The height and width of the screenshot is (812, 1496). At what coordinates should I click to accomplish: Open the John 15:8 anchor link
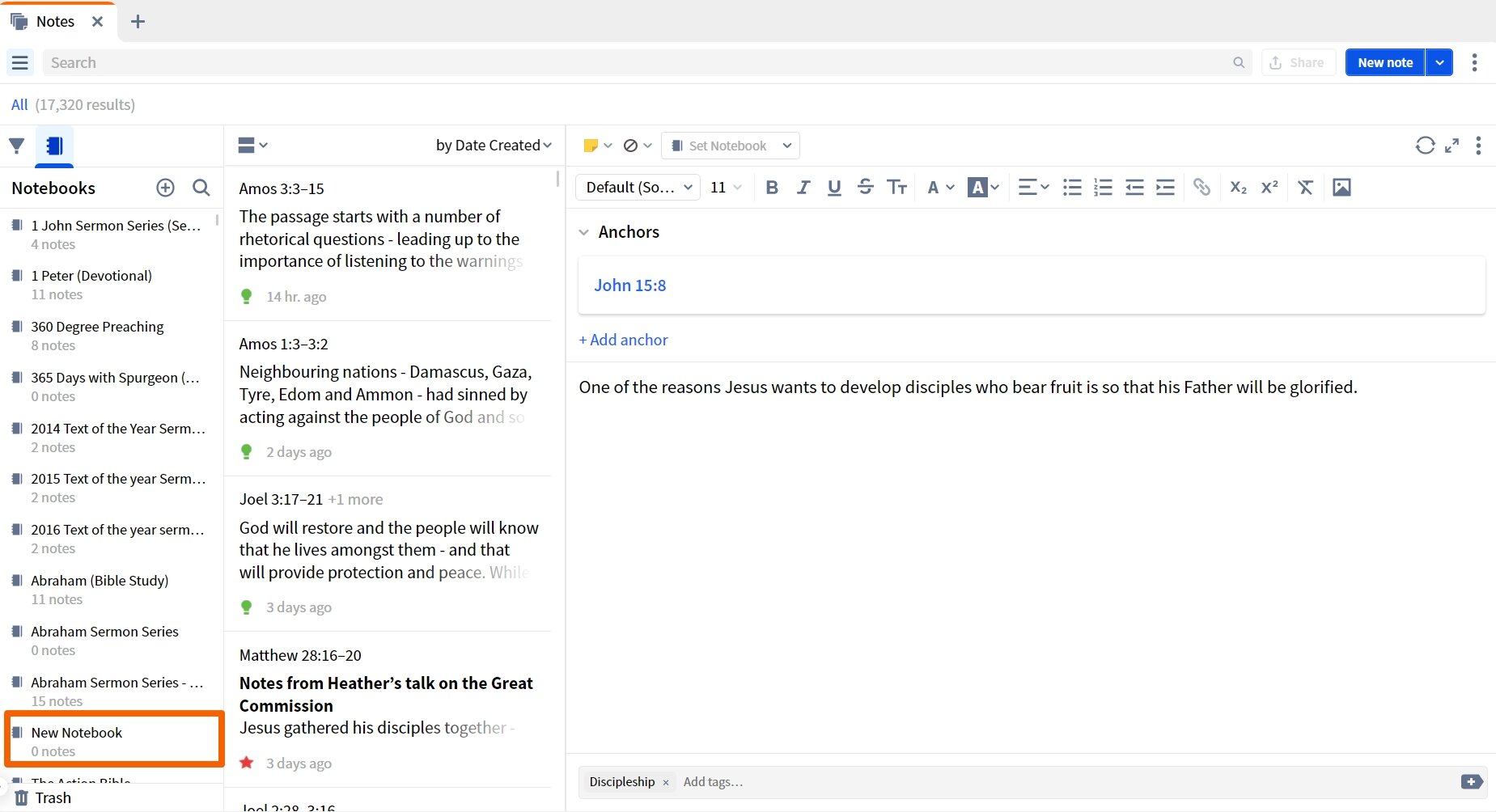629,285
